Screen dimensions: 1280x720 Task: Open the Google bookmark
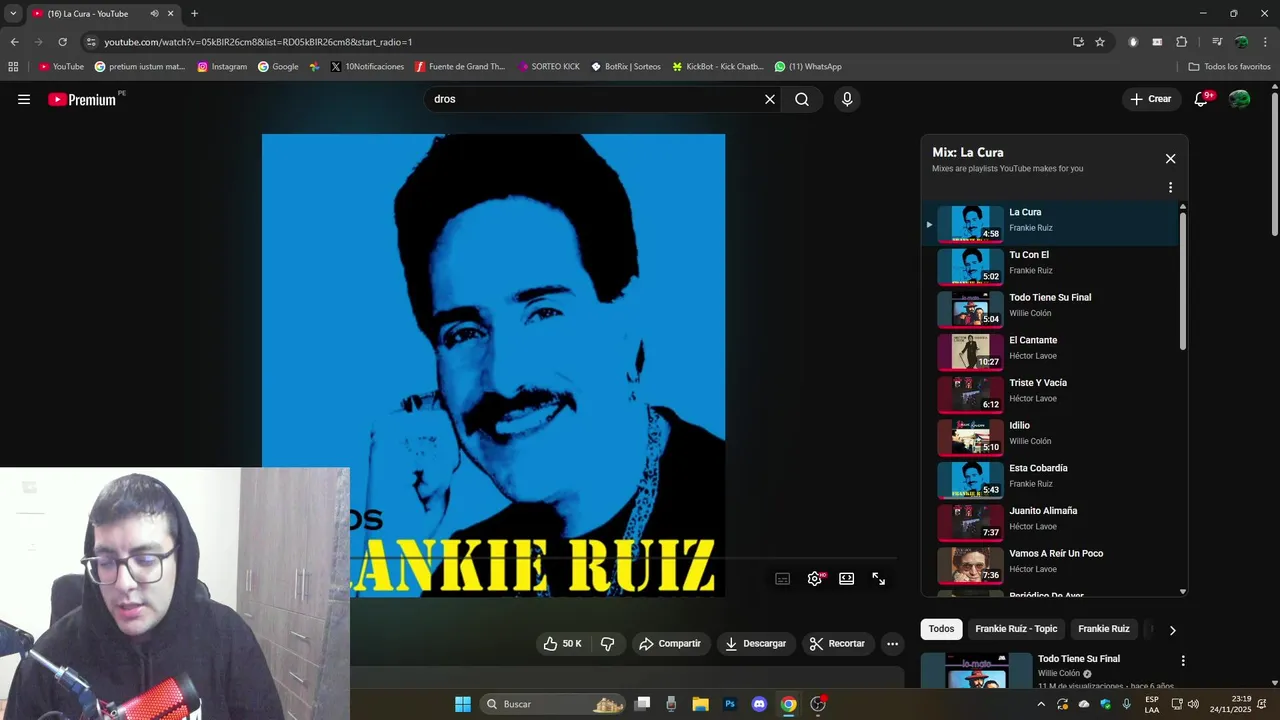[x=278, y=67]
